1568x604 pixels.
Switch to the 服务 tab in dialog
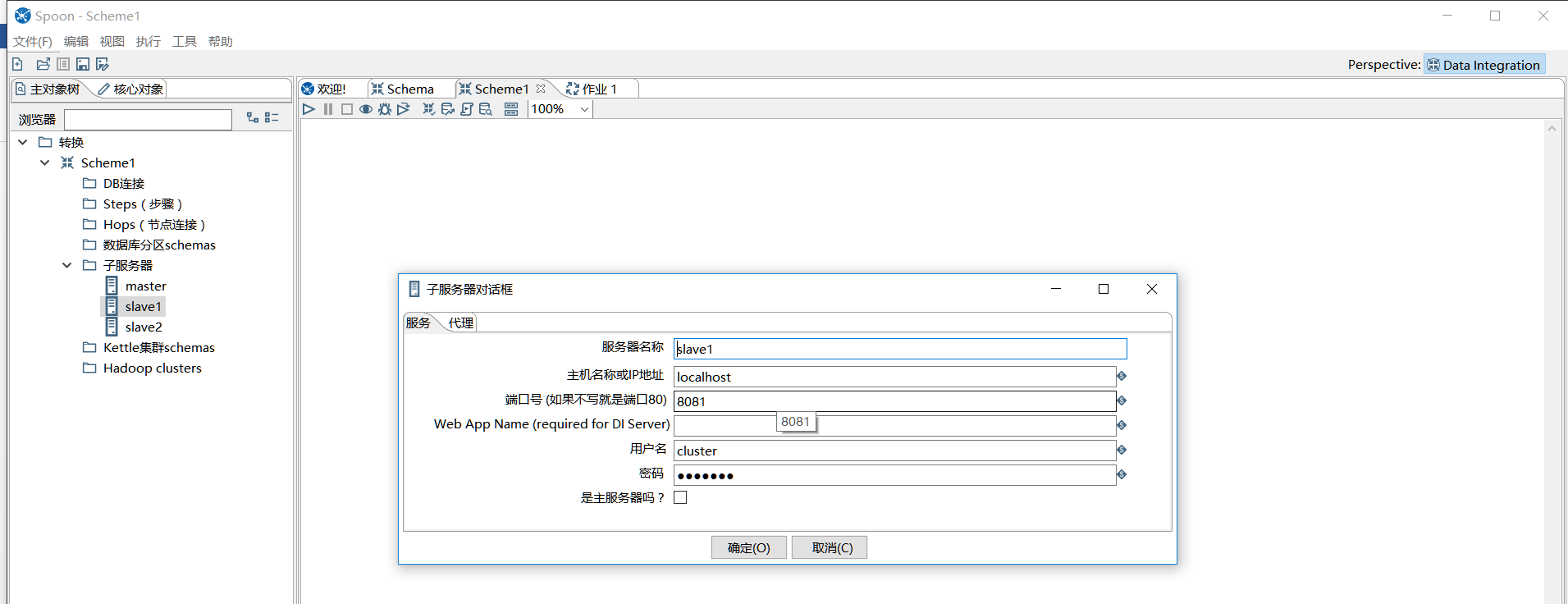pyautogui.click(x=418, y=323)
